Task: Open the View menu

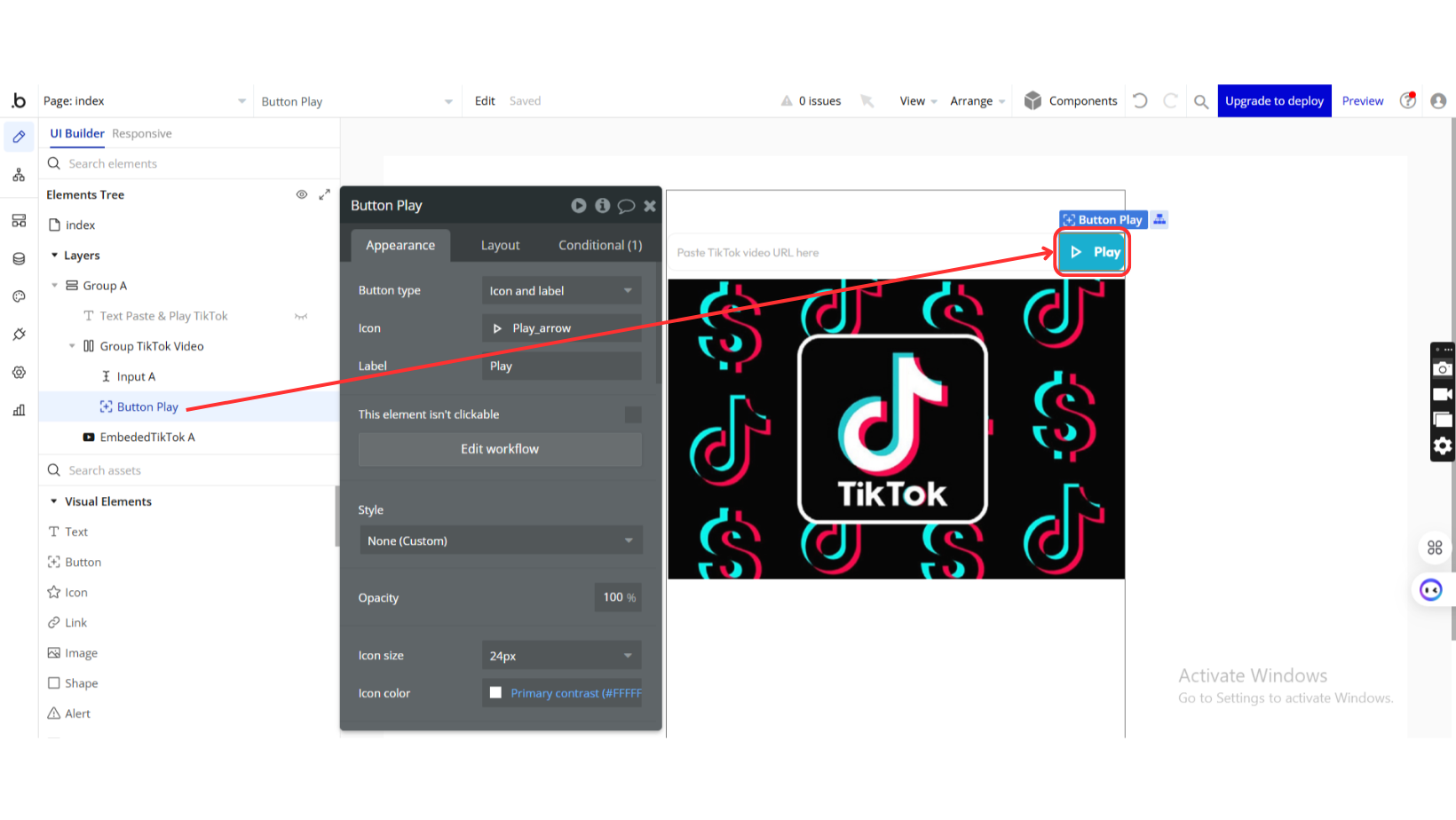Action: (x=918, y=101)
